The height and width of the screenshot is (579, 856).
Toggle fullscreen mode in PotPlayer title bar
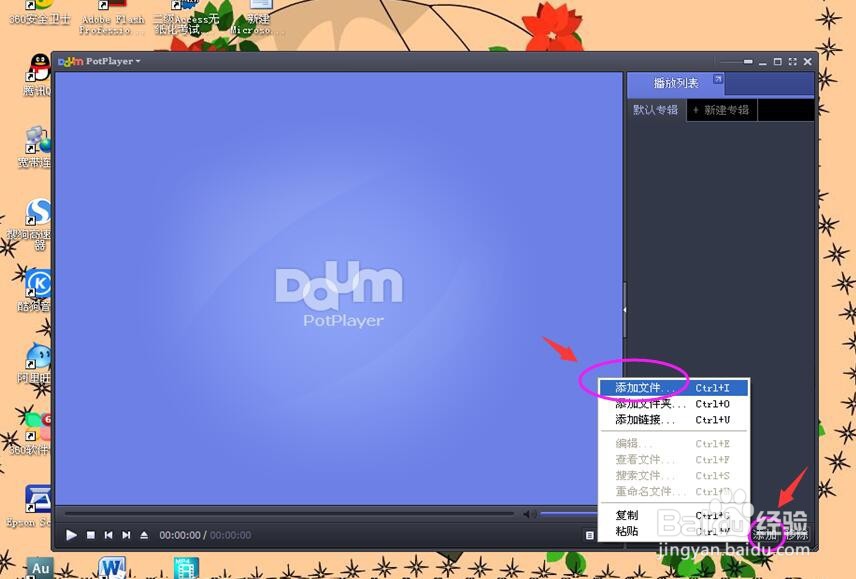click(793, 62)
